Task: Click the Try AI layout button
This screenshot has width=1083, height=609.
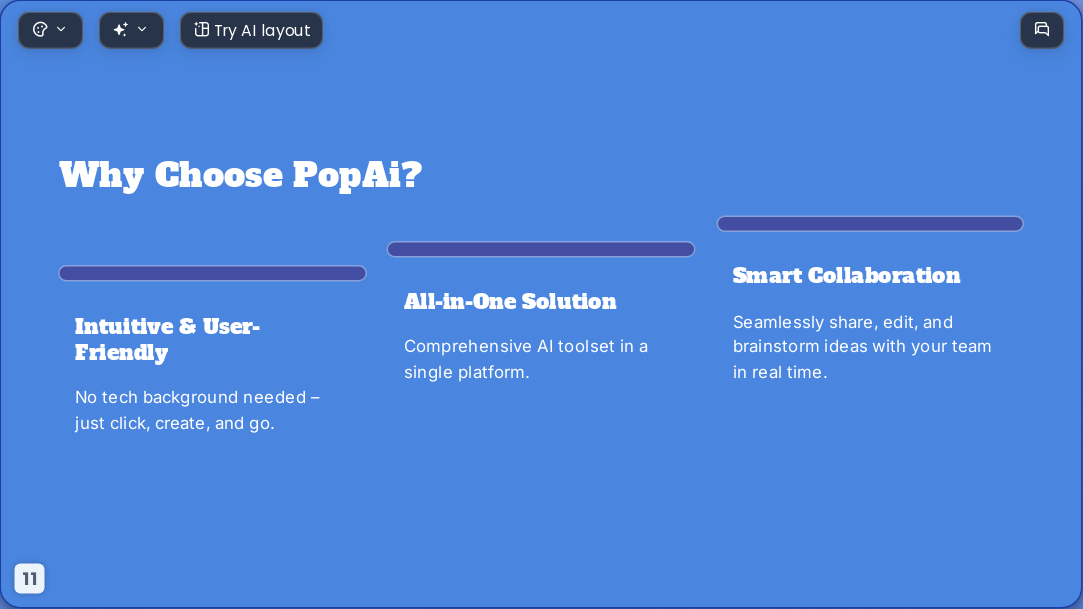Action: [251, 30]
